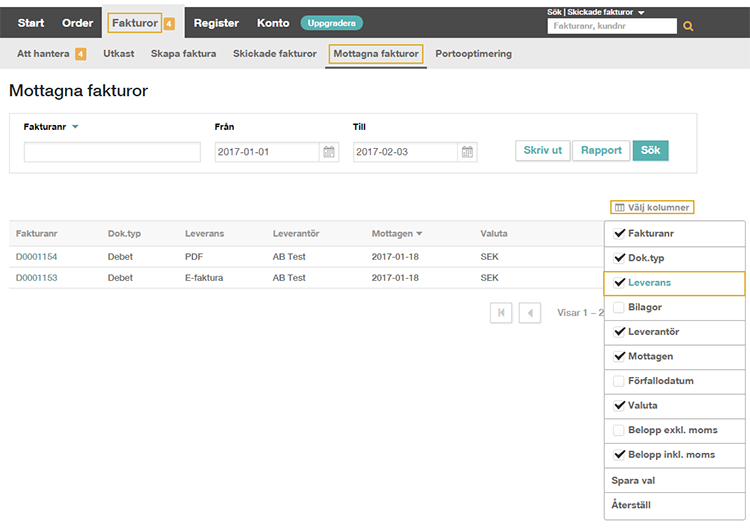The image size is (750, 528).
Task: Open invoice link D0001153
Action: click(x=36, y=278)
